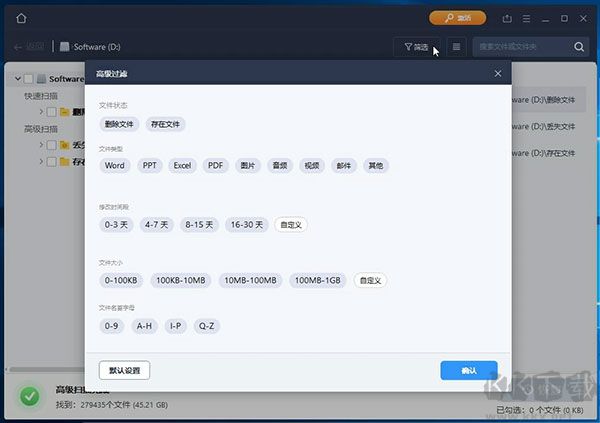Pick the 8-15 天 modified time range
Screen dimensions: 600x423
[200, 225]
